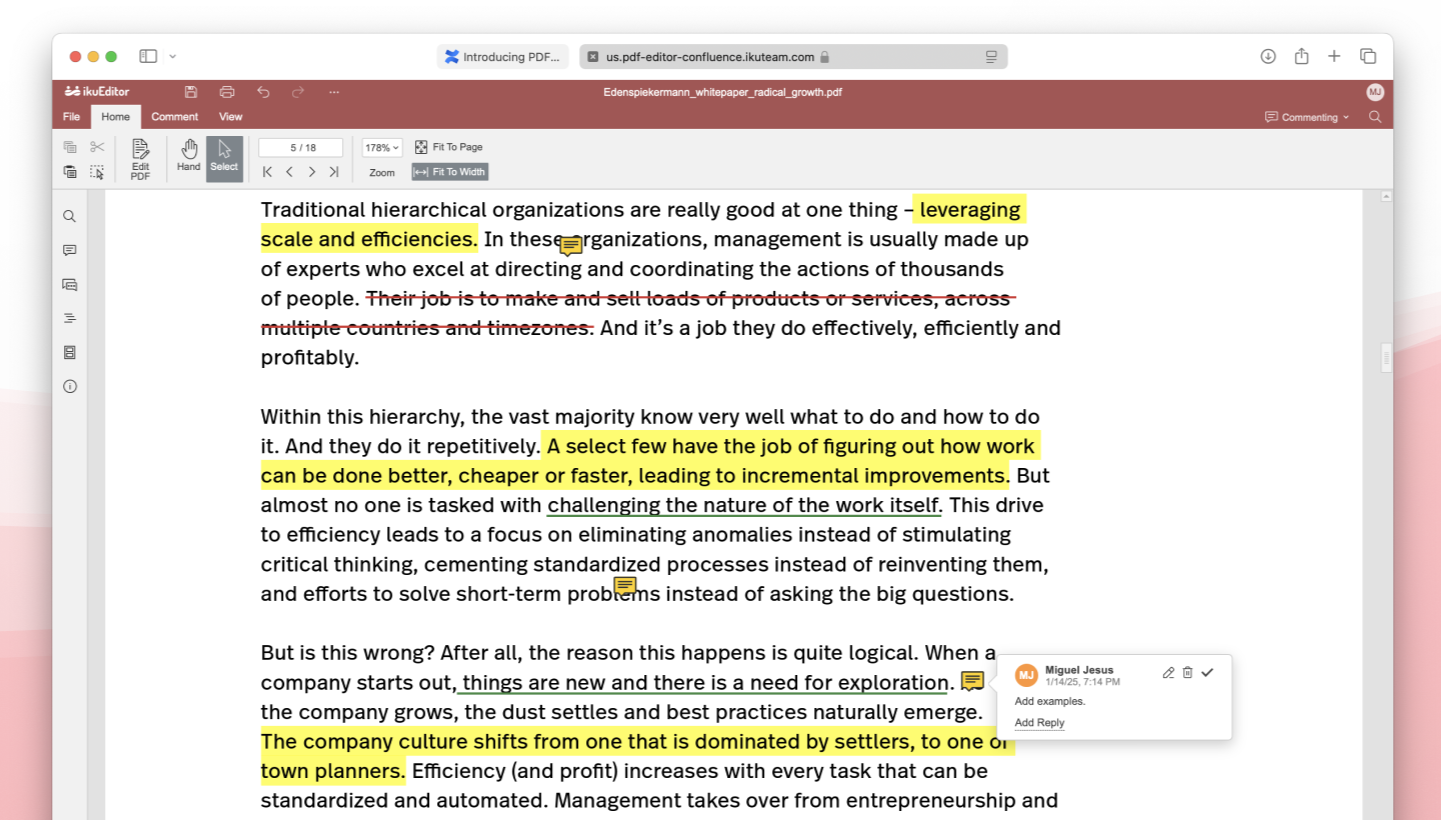Click the ikuEditor logo
This screenshot has width=1441, height=820.
pos(97,92)
